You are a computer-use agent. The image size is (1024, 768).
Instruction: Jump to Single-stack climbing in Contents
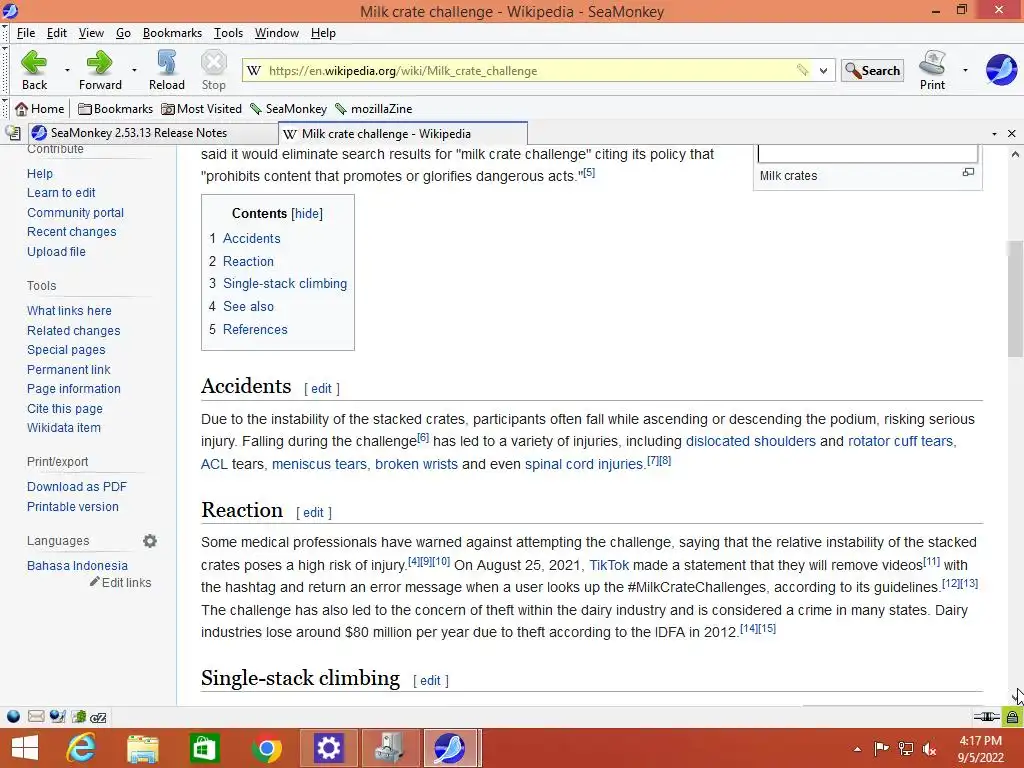pyautogui.click(x=285, y=283)
